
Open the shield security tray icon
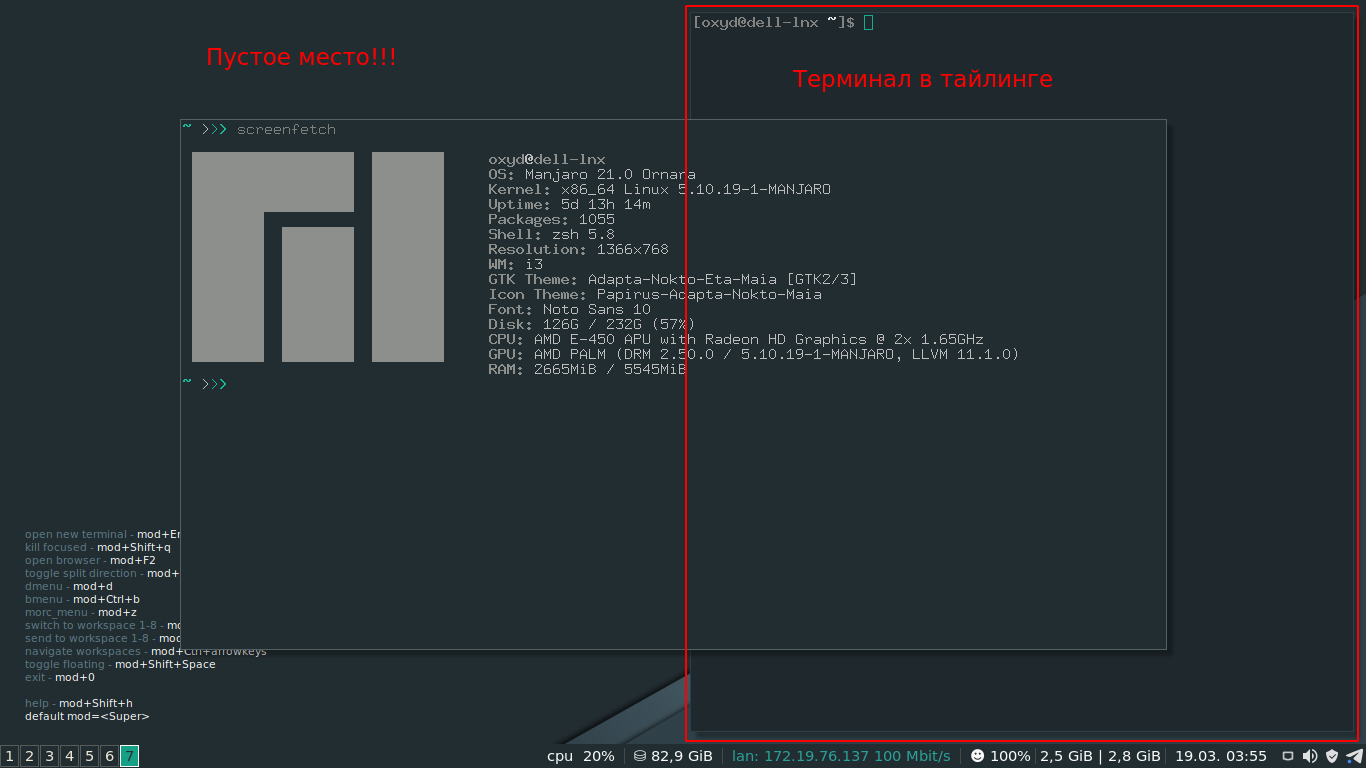click(x=1331, y=756)
